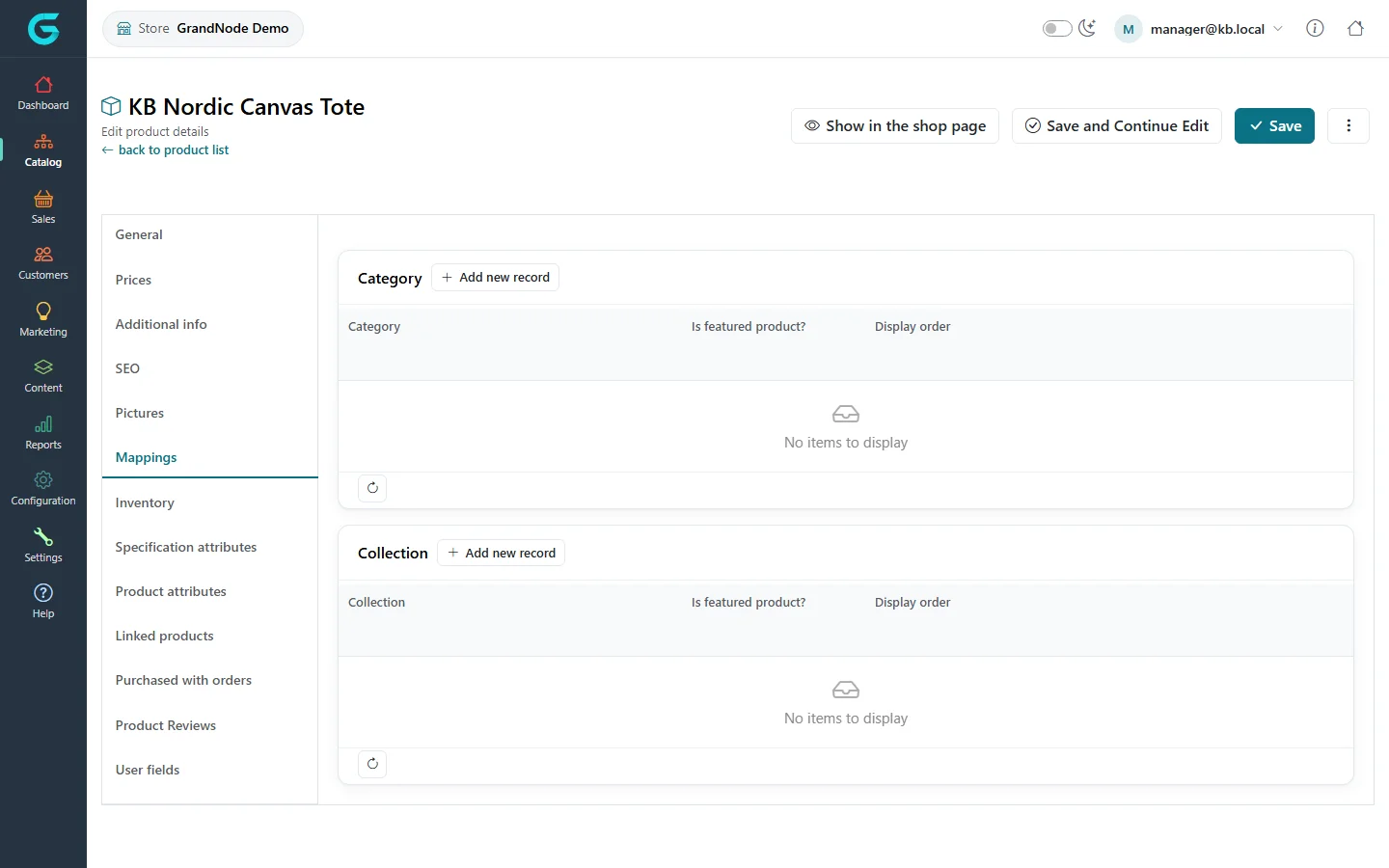
Task: Click the GrandNode logo icon
Action: (43, 29)
